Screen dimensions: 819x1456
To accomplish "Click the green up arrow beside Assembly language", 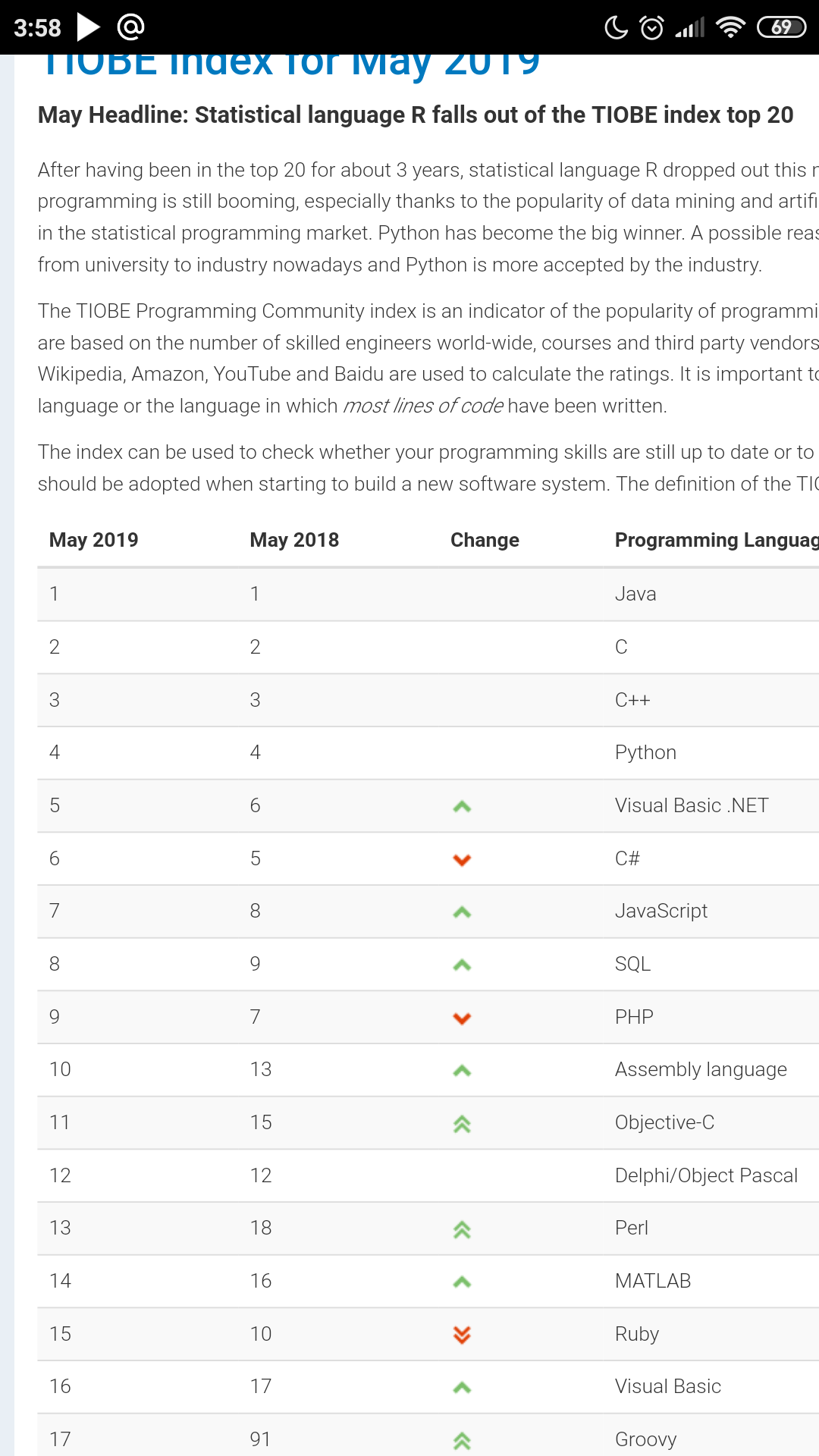I will click(462, 1071).
